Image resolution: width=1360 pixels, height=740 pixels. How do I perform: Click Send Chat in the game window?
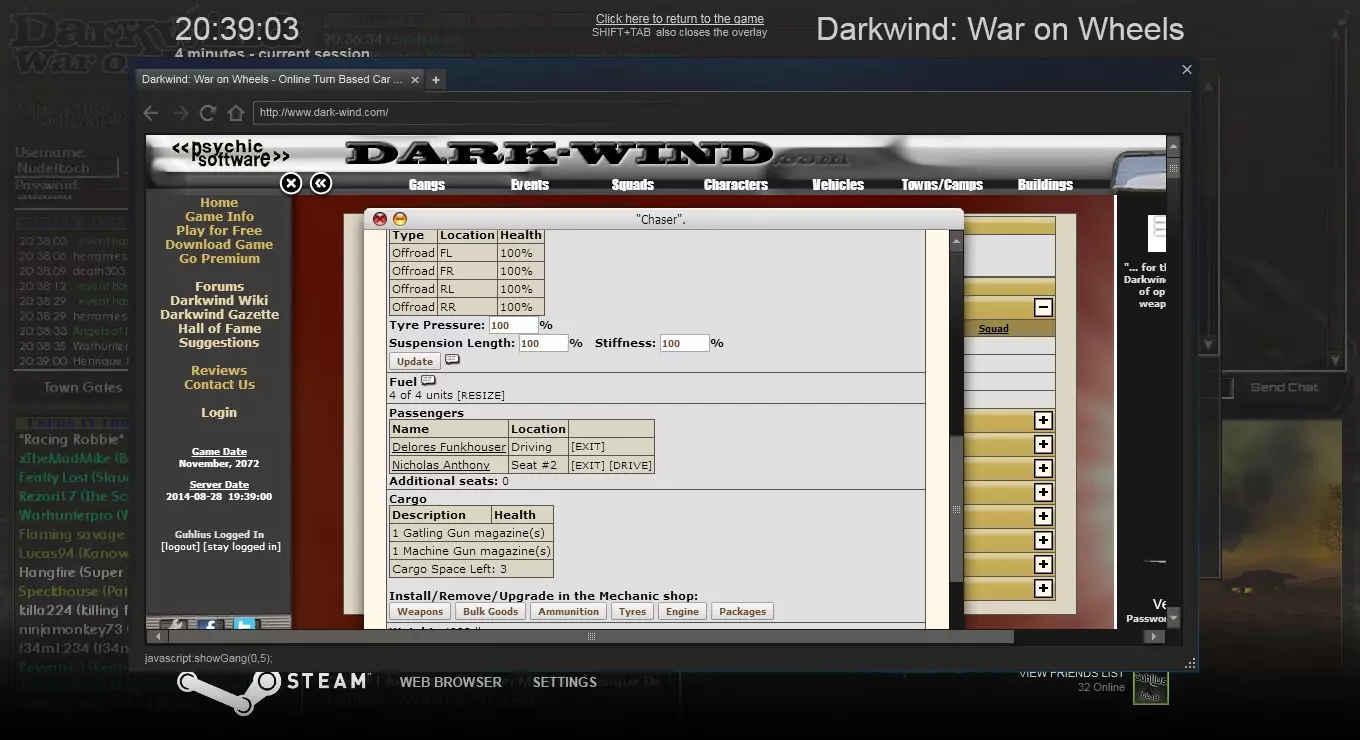coord(1284,387)
